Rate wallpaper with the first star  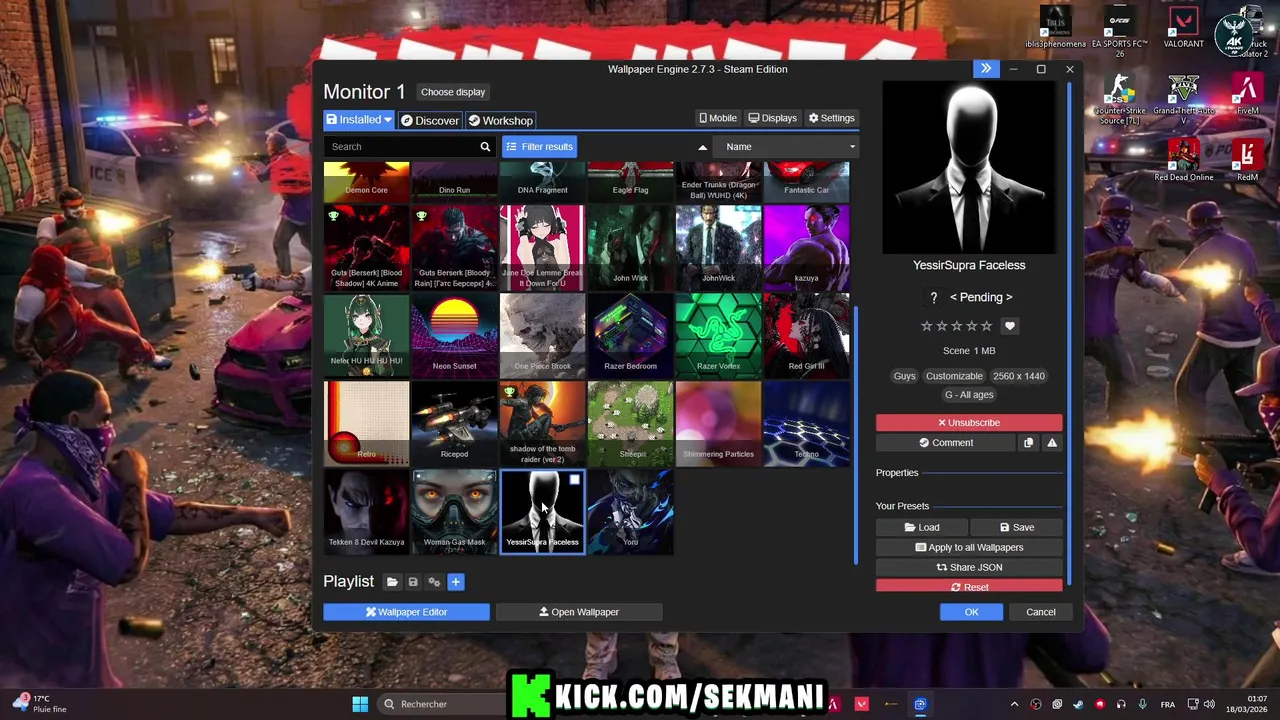click(927, 326)
